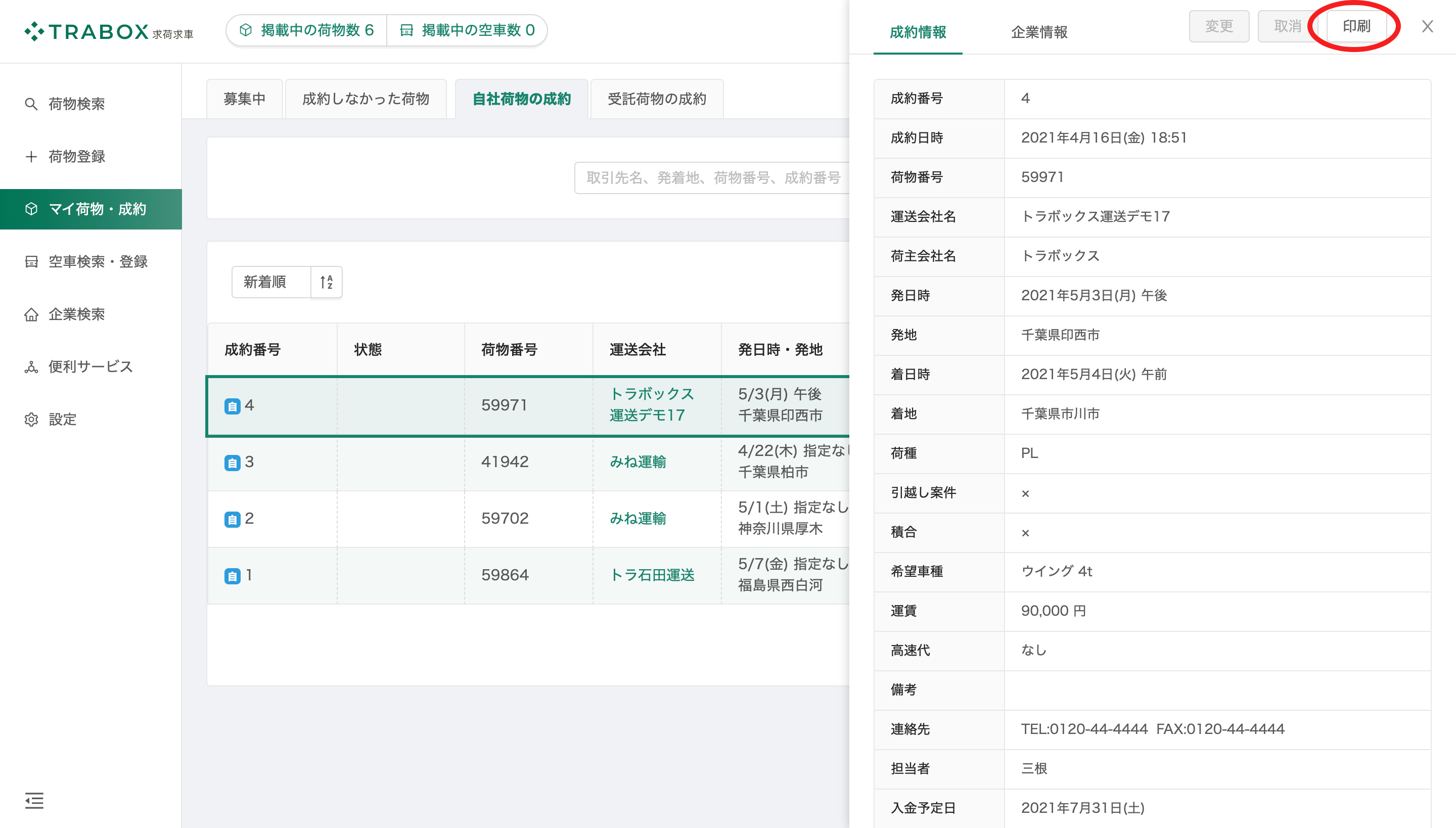The width and height of the screenshot is (1456, 828).
Task: Click the plus icon beside 荷物登録
Action: point(31,156)
